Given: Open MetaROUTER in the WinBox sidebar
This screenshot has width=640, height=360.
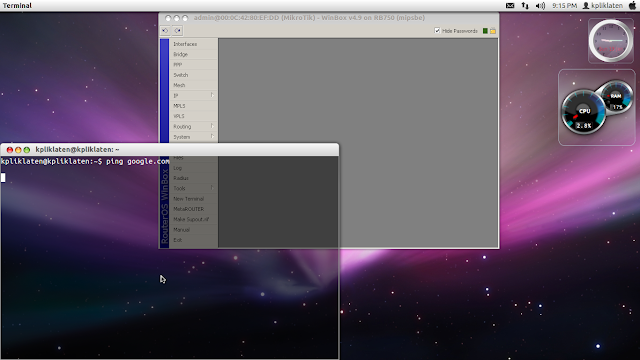Looking at the screenshot, I should click(193, 209).
